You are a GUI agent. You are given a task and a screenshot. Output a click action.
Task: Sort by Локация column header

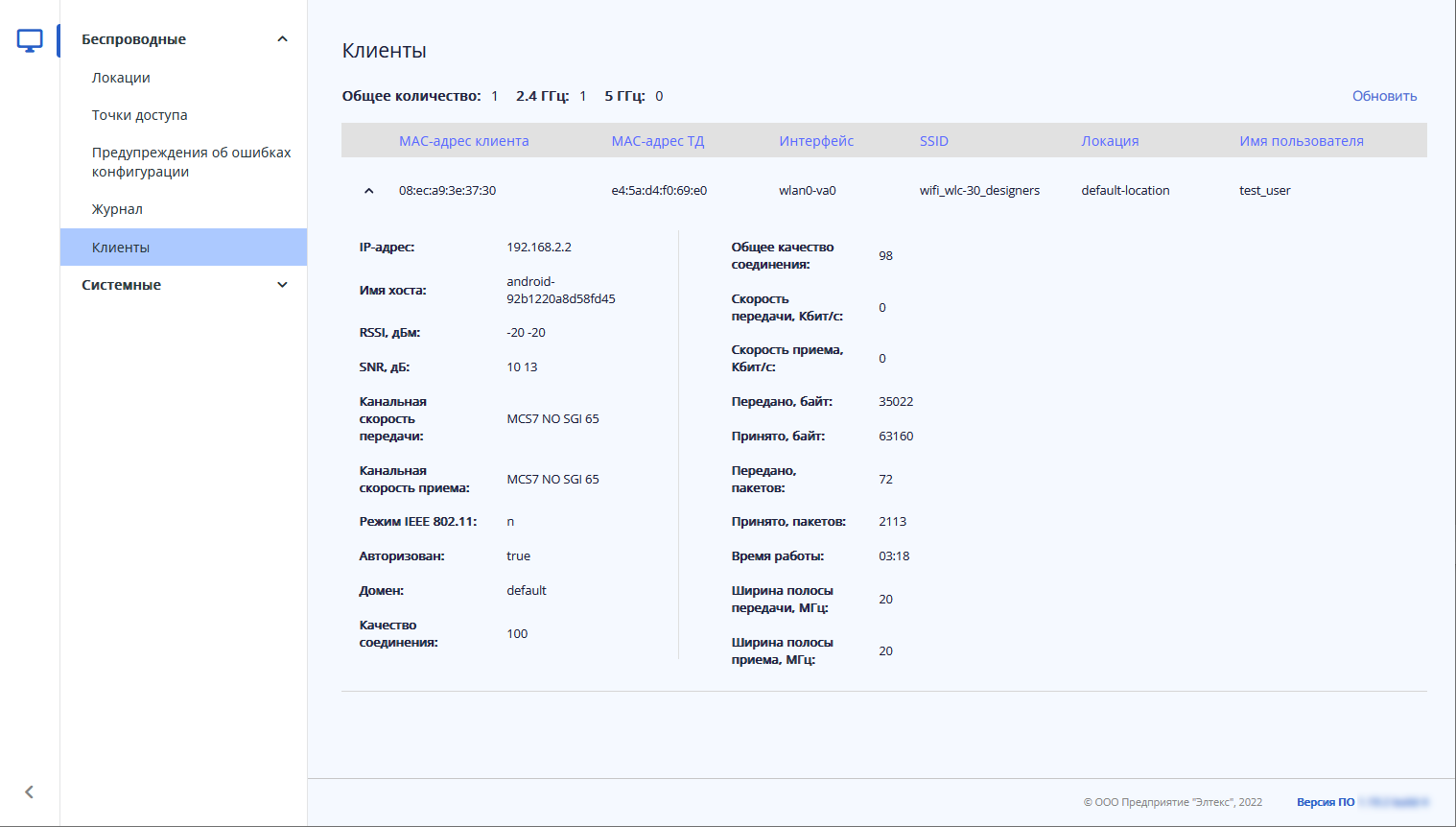pos(1110,141)
